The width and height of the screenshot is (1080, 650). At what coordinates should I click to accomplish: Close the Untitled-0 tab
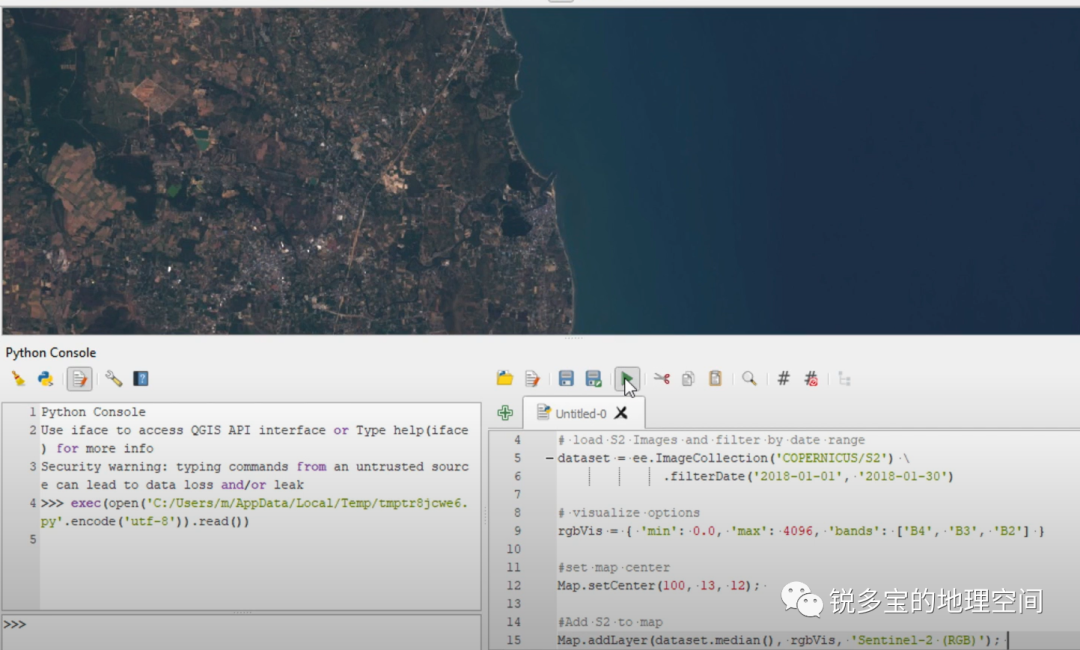pyautogui.click(x=621, y=413)
